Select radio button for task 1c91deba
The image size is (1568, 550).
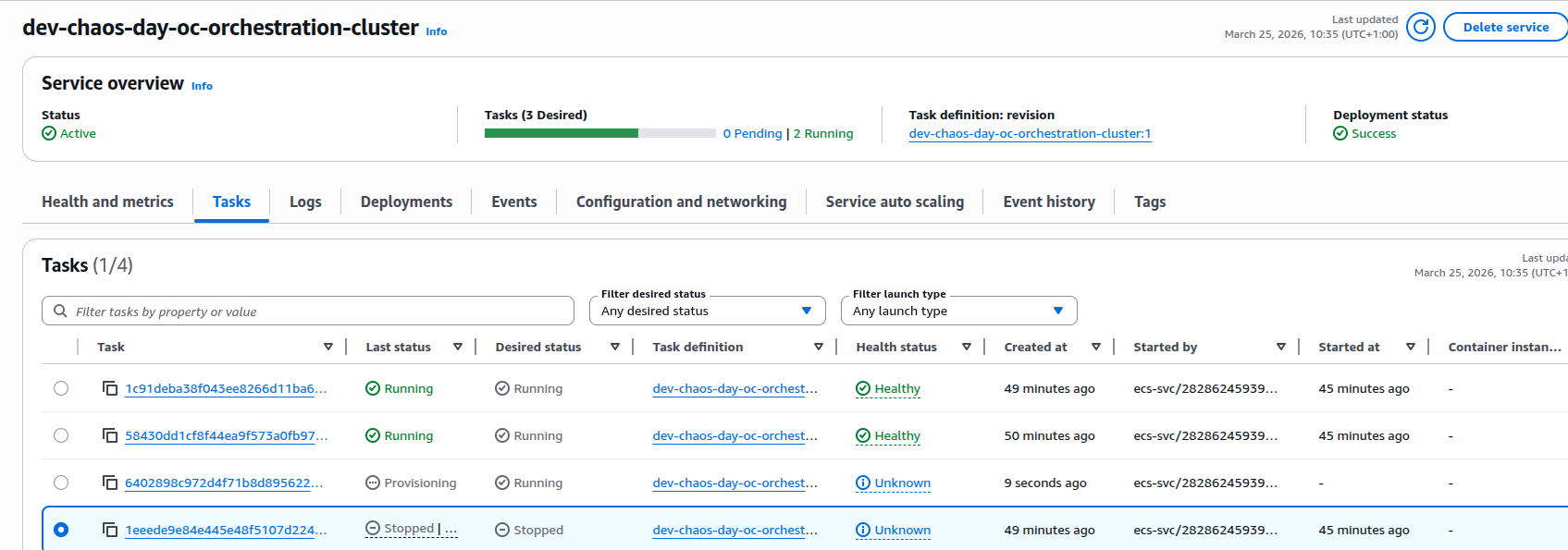coord(61,388)
